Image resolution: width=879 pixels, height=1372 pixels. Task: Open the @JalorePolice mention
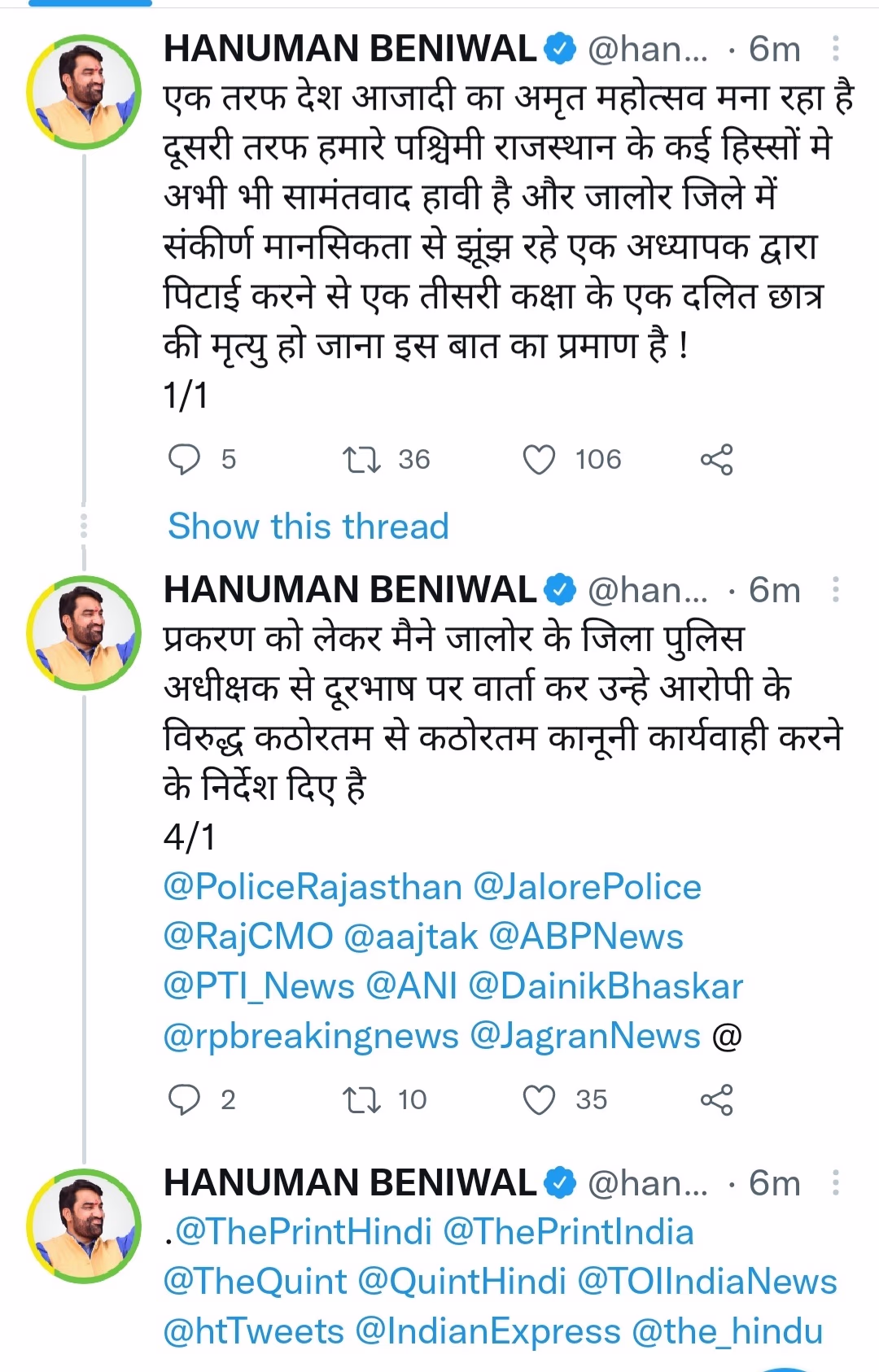587,887
